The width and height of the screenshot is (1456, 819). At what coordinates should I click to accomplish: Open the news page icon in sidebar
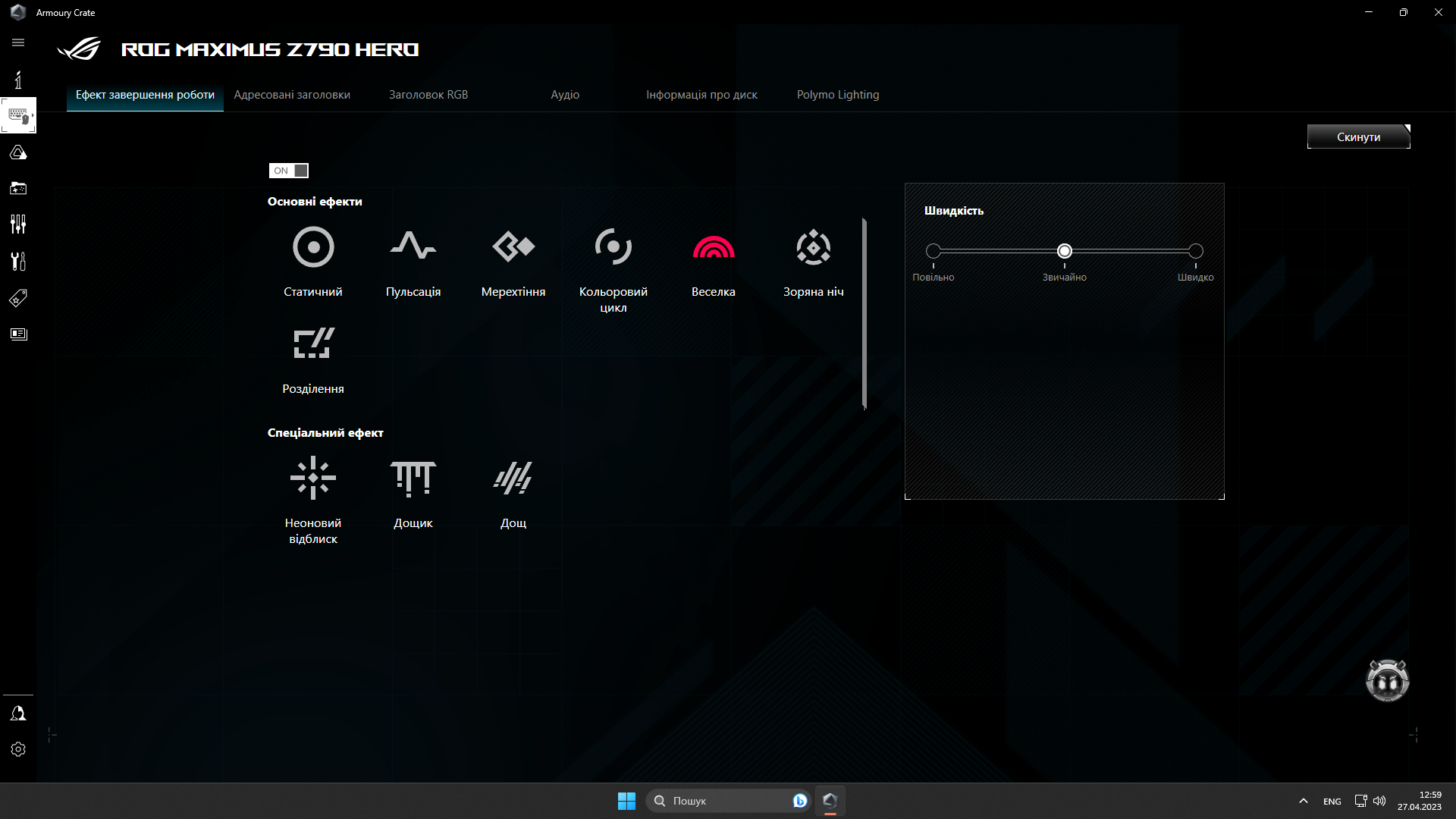(x=18, y=334)
